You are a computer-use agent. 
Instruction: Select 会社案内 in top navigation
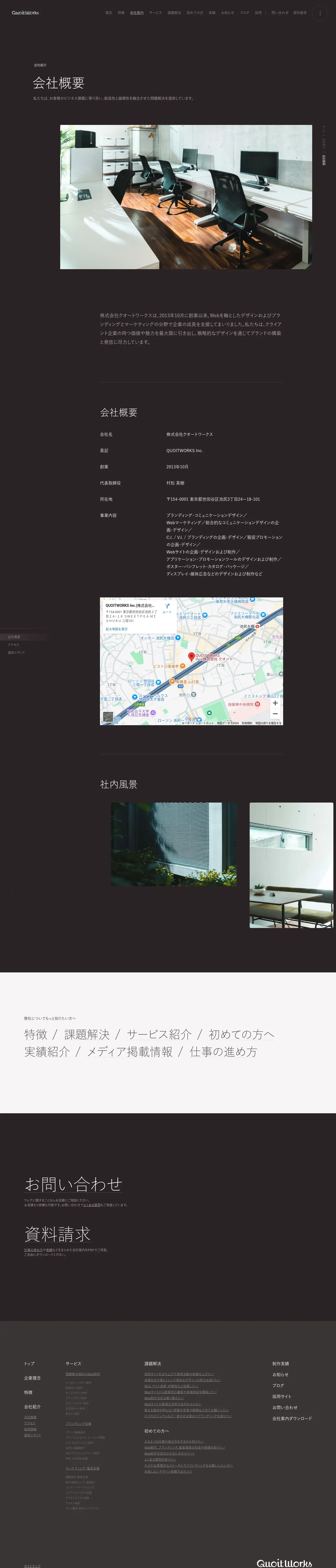(x=137, y=13)
